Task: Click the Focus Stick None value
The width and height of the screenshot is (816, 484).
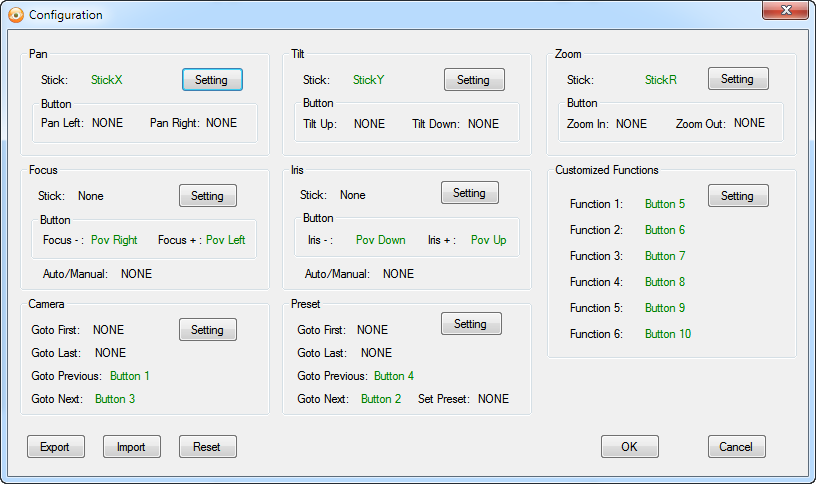Action: click(x=91, y=196)
